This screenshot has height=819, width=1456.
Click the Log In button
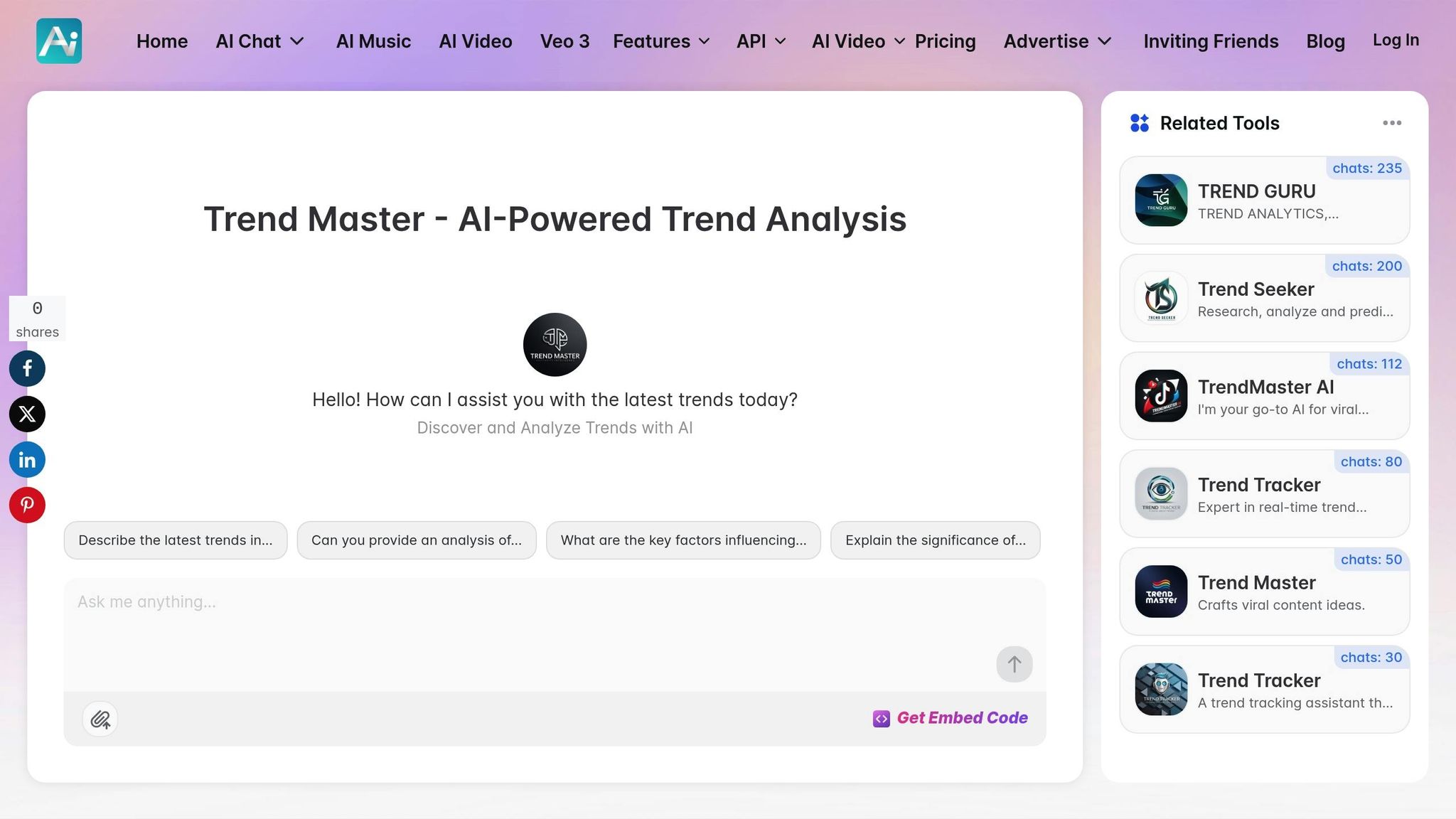coord(1396,41)
